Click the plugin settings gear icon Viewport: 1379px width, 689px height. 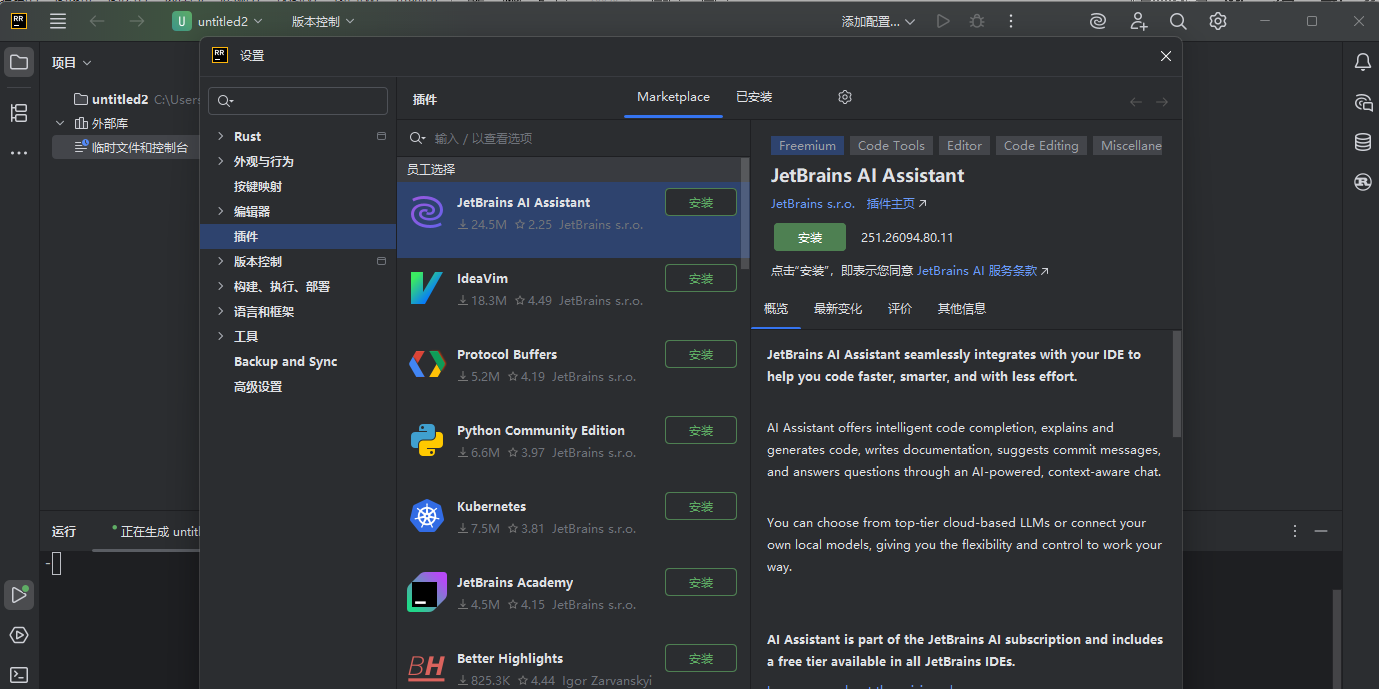click(845, 97)
